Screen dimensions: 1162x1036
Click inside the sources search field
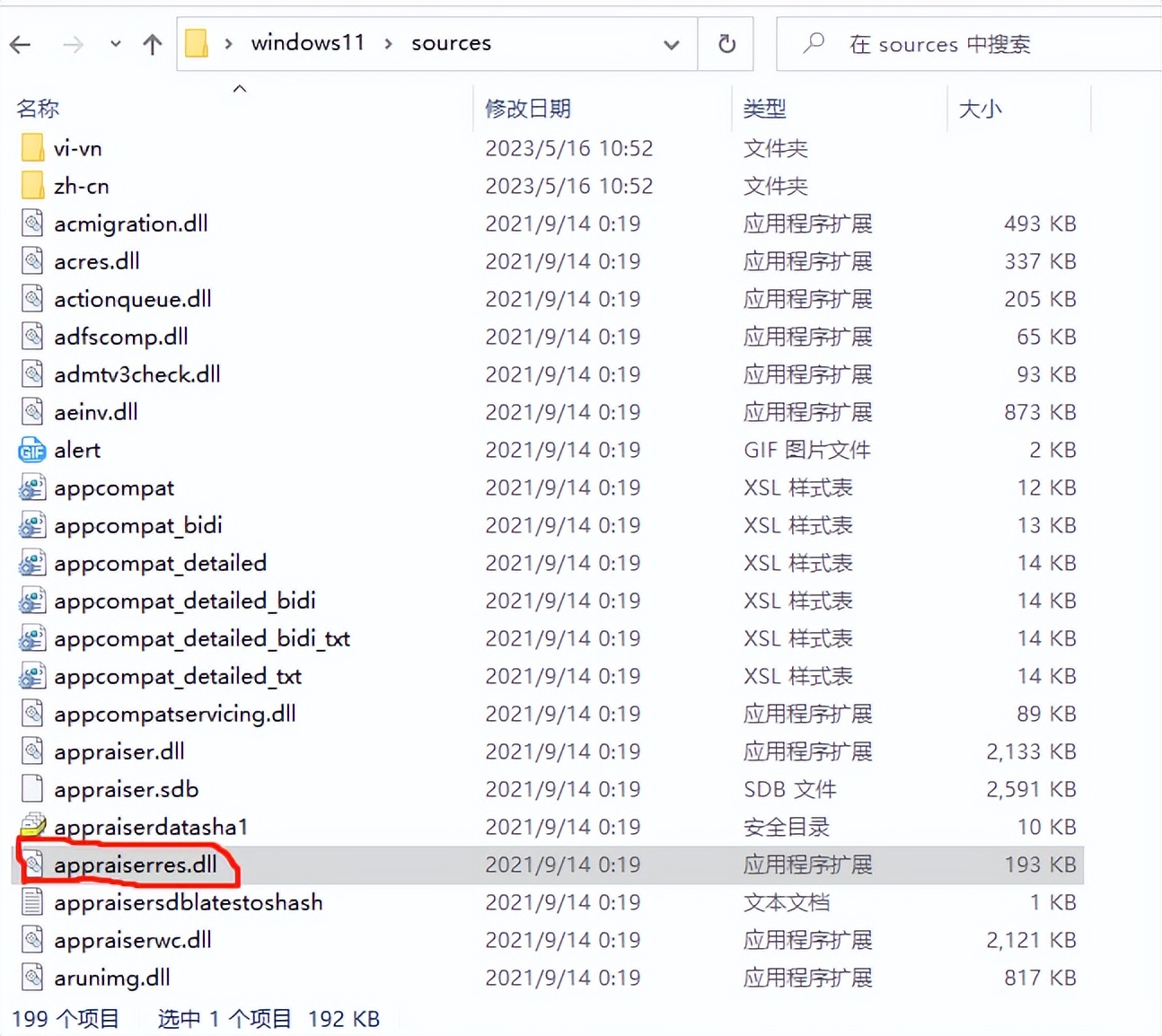[x=943, y=43]
